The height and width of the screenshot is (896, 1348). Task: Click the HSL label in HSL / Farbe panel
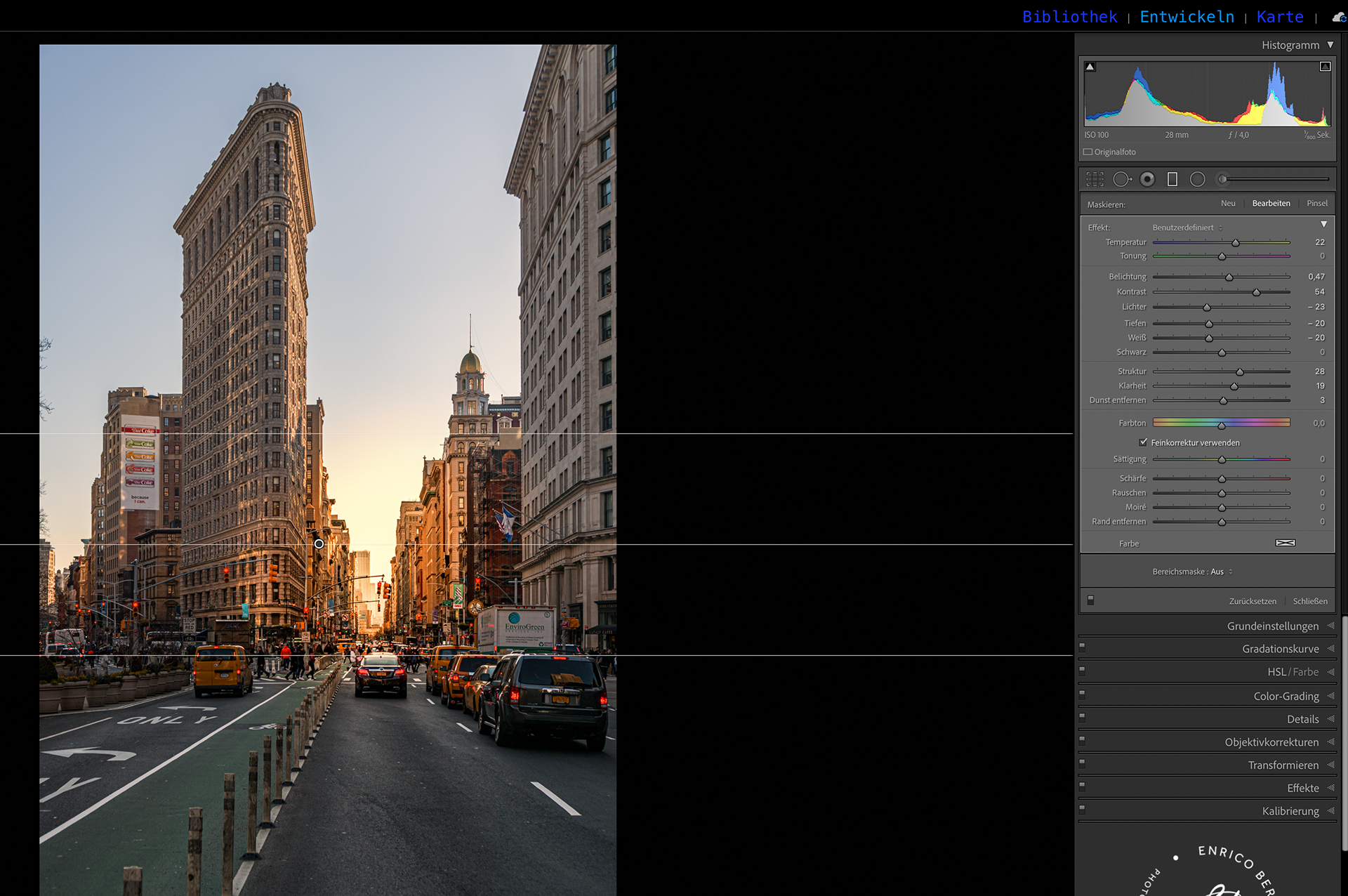coord(1276,672)
